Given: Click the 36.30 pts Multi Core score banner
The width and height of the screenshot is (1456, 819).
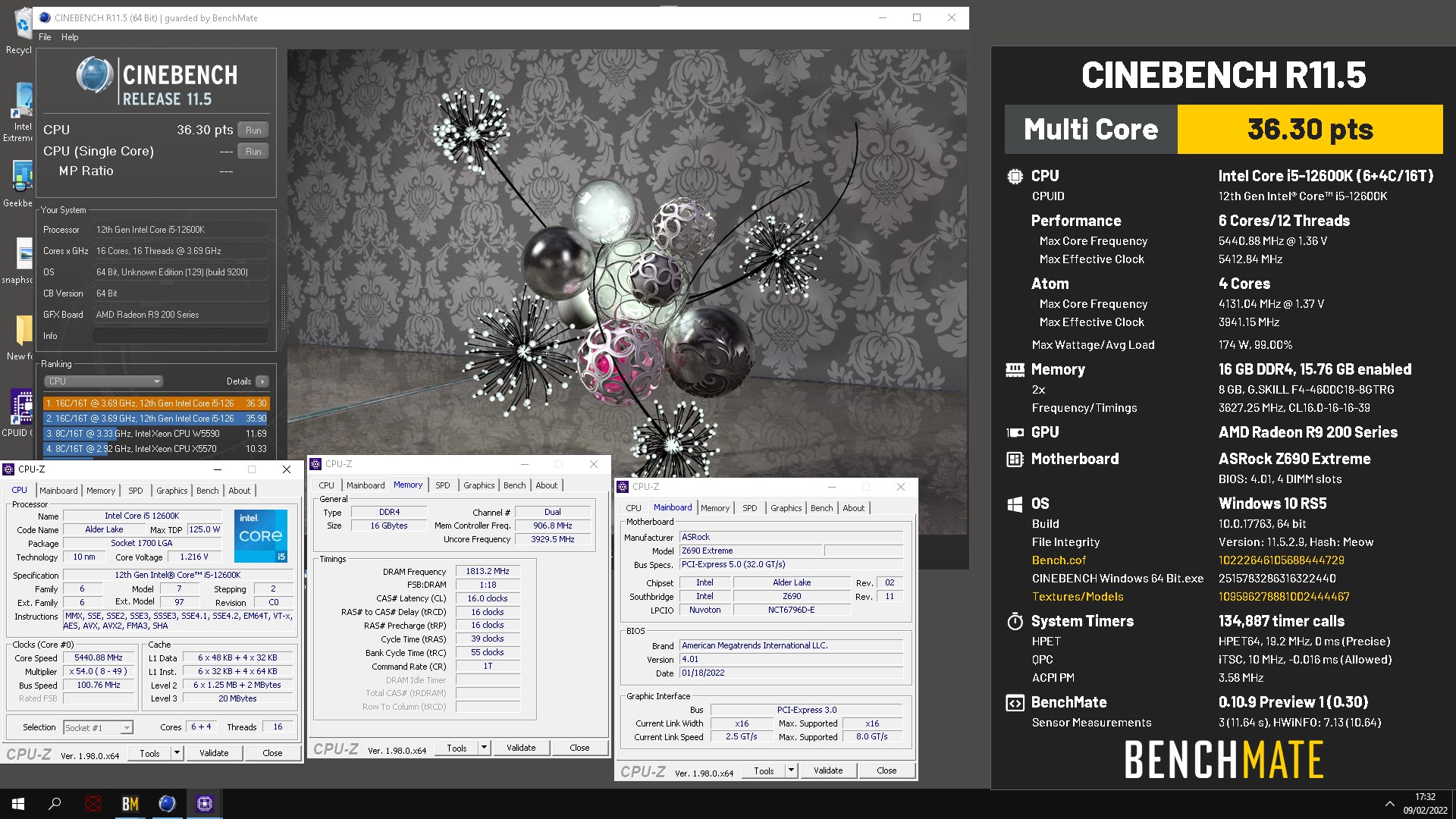Looking at the screenshot, I should (x=1310, y=130).
